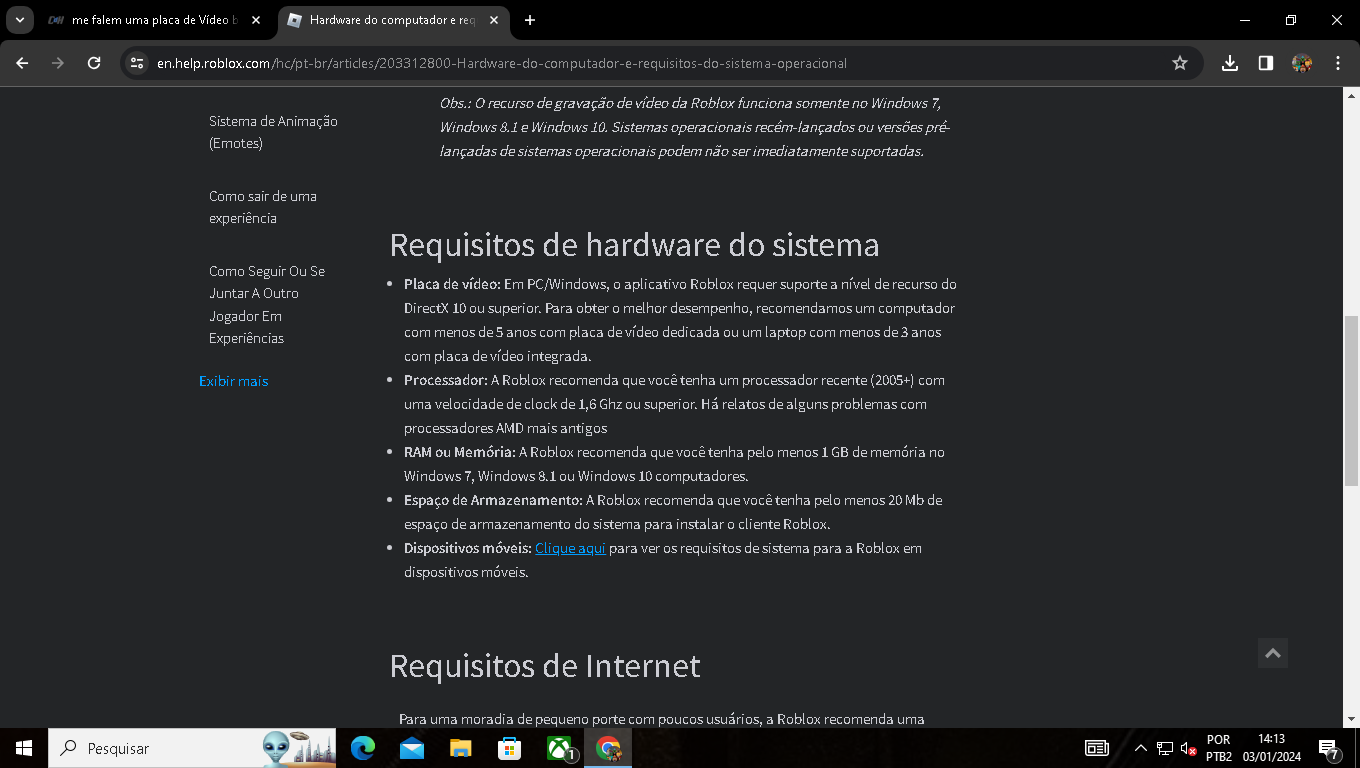
Task: Expand sidebar with 'Exibir mais'
Action: 233,381
